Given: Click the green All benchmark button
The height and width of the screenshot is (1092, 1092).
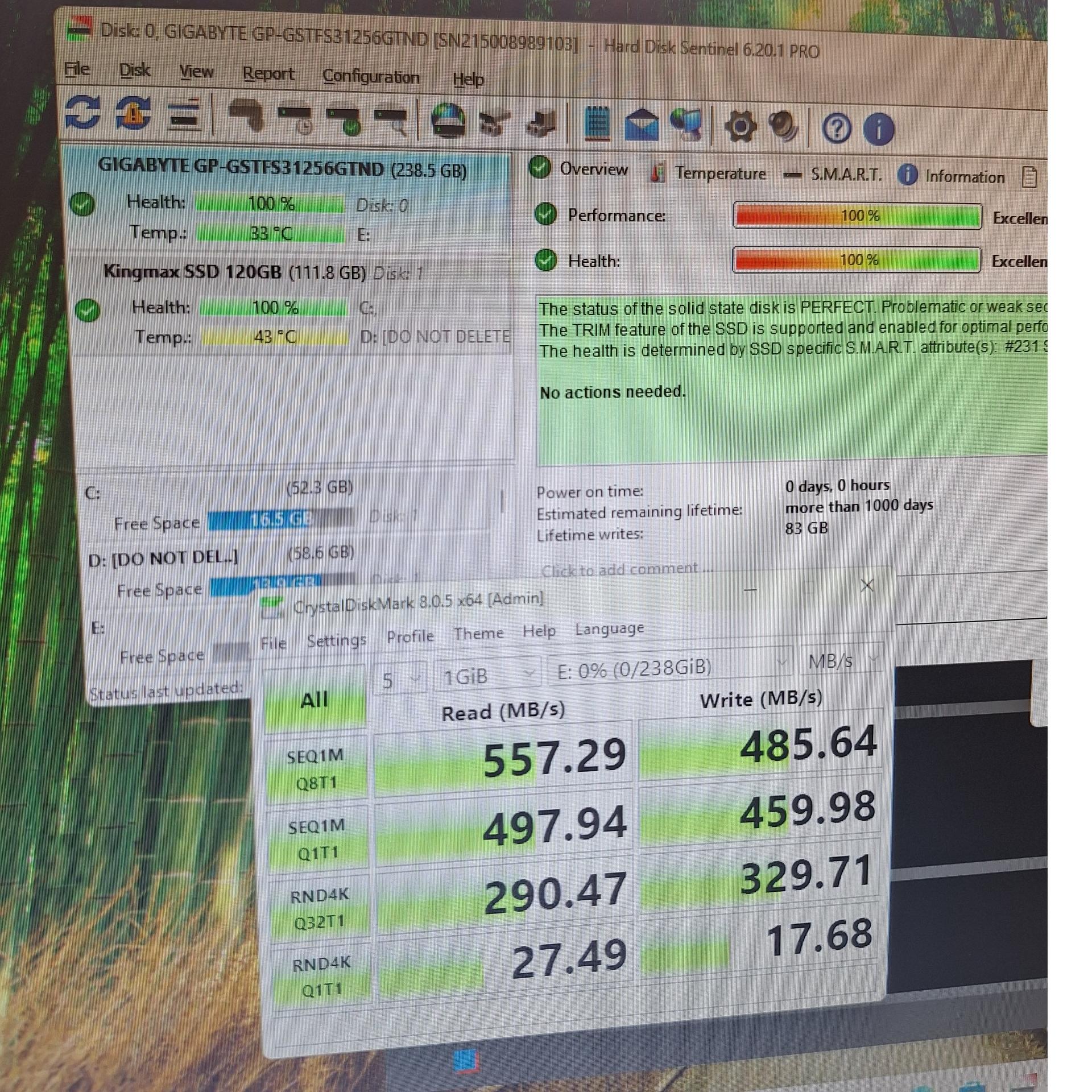Looking at the screenshot, I should [315, 700].
